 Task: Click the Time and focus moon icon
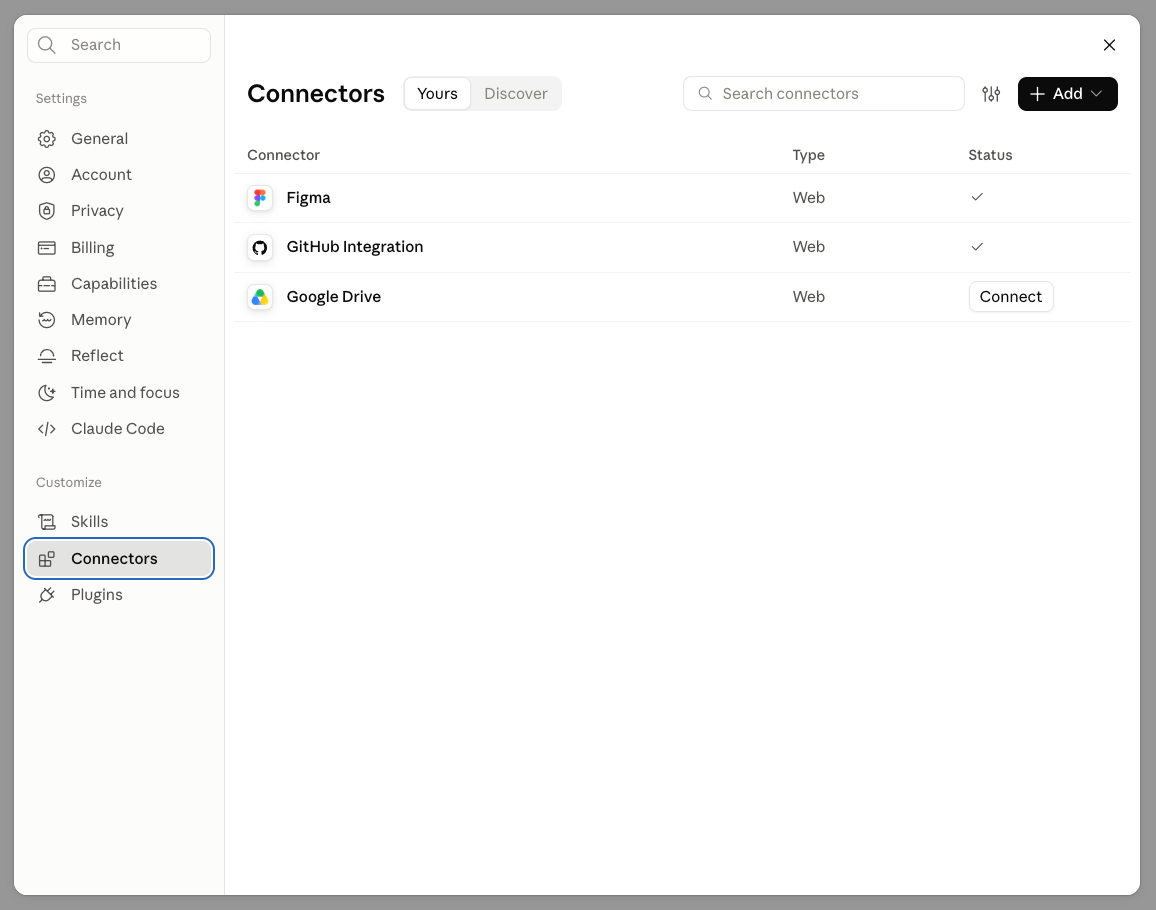46,392
